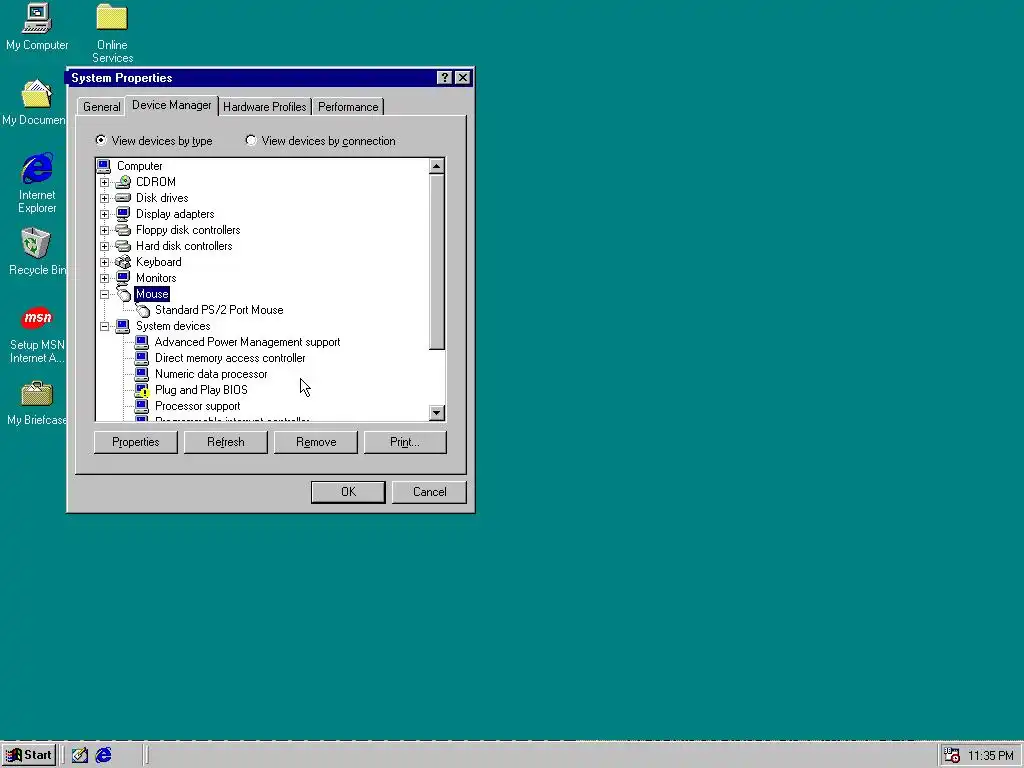Click the dialog help question mark button
1024x768 pixels.
click(x=444, y=78)
